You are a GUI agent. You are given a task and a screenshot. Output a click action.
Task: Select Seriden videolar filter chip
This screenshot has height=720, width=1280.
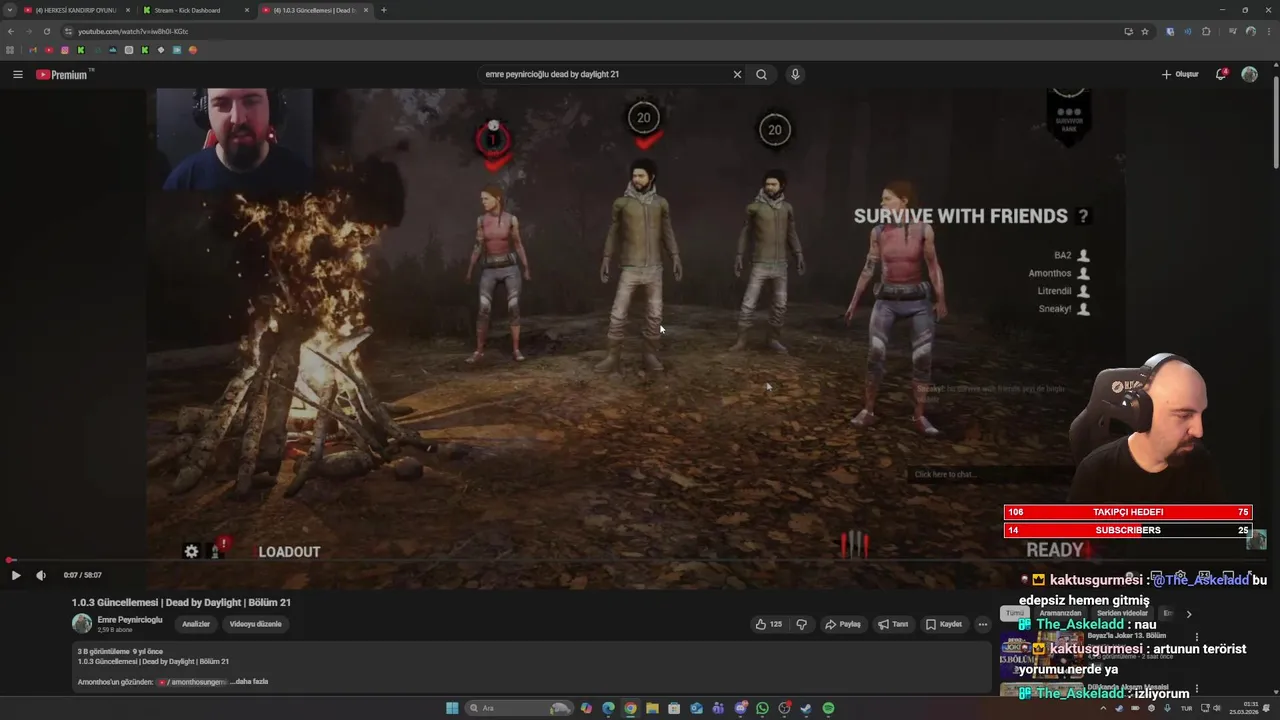click(1122, 613)
